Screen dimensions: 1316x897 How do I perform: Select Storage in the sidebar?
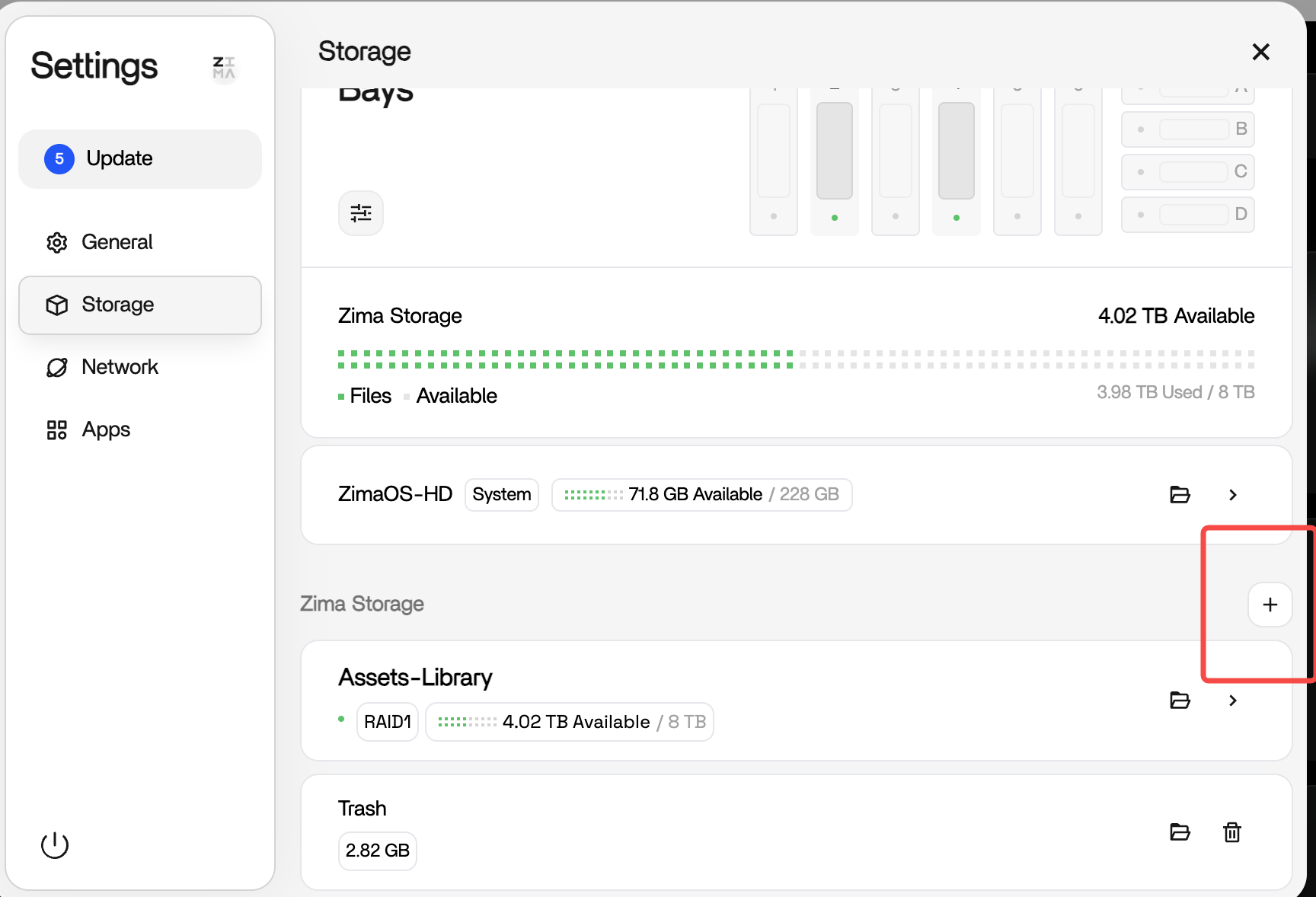coord(140,305)
